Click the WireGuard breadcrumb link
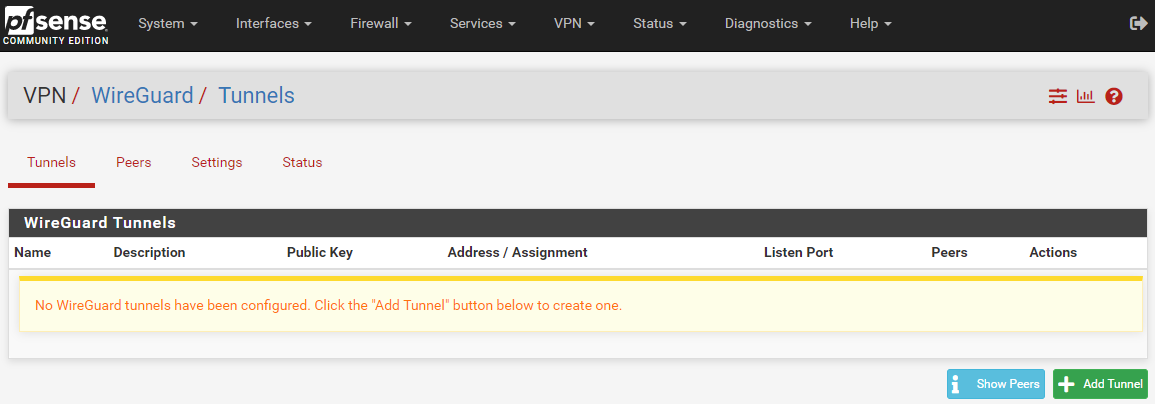The image size is (1155, 404). click(142, 95)
